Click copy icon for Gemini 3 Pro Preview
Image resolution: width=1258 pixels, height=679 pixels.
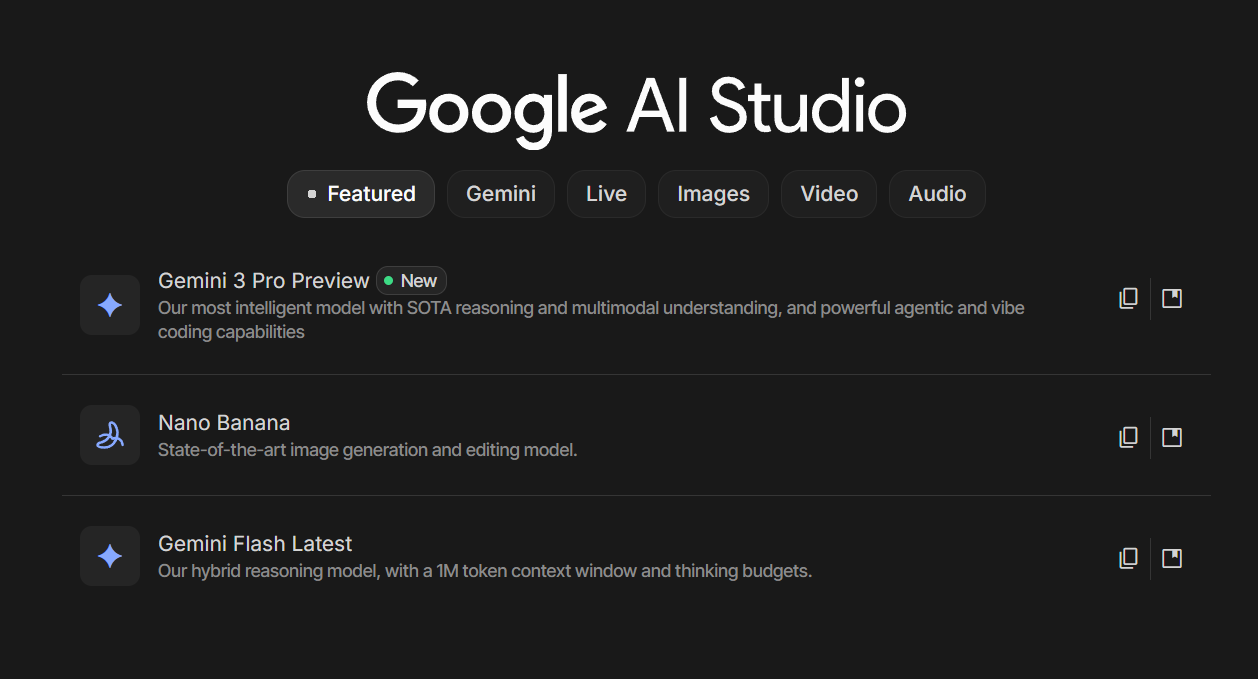click(x=1128, y=298)
